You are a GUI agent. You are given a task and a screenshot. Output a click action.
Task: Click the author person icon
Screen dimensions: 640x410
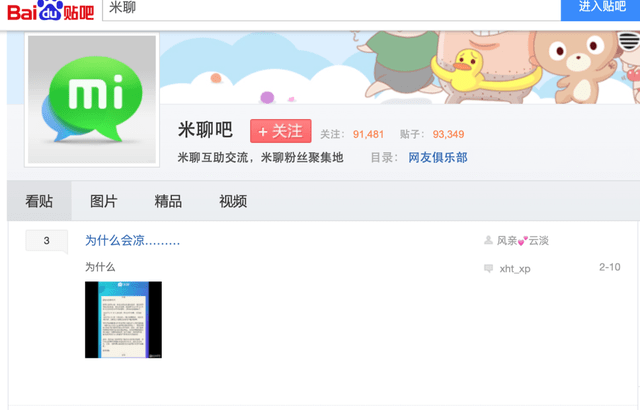488,240
